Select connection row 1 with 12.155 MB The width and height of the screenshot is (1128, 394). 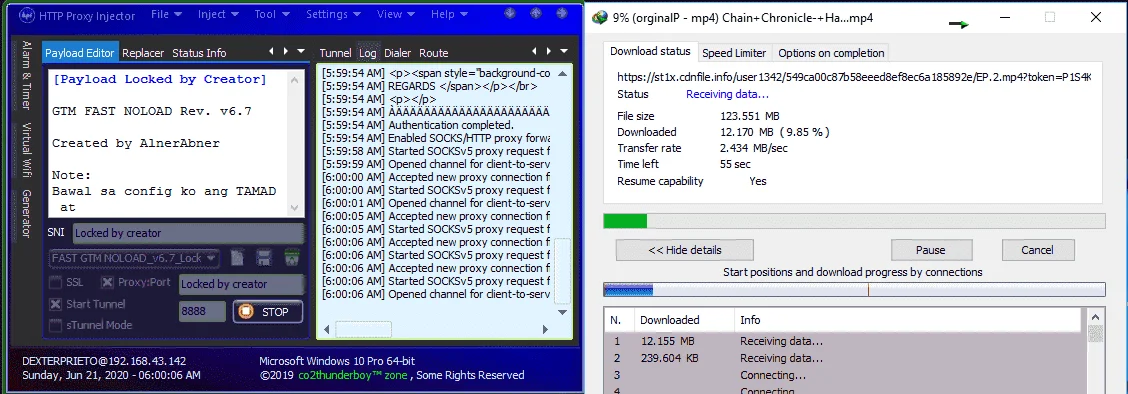(x=844, y=342)
